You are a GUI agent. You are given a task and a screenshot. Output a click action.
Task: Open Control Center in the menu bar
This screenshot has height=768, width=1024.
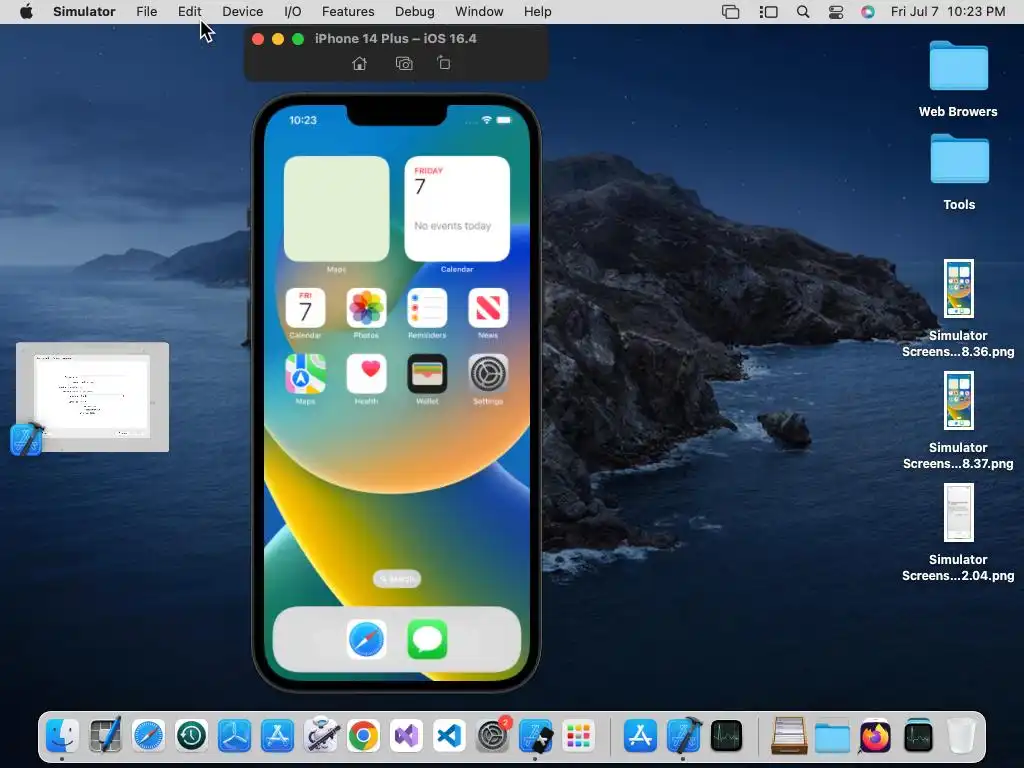tap(836, 12)
